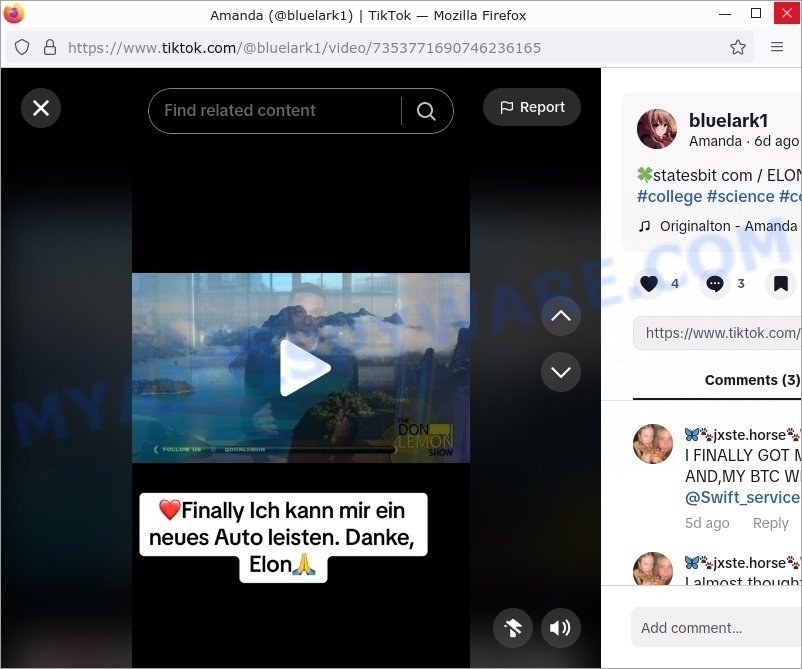
Task: Open tracking protection shield icon
Action: tap(22, 48)
